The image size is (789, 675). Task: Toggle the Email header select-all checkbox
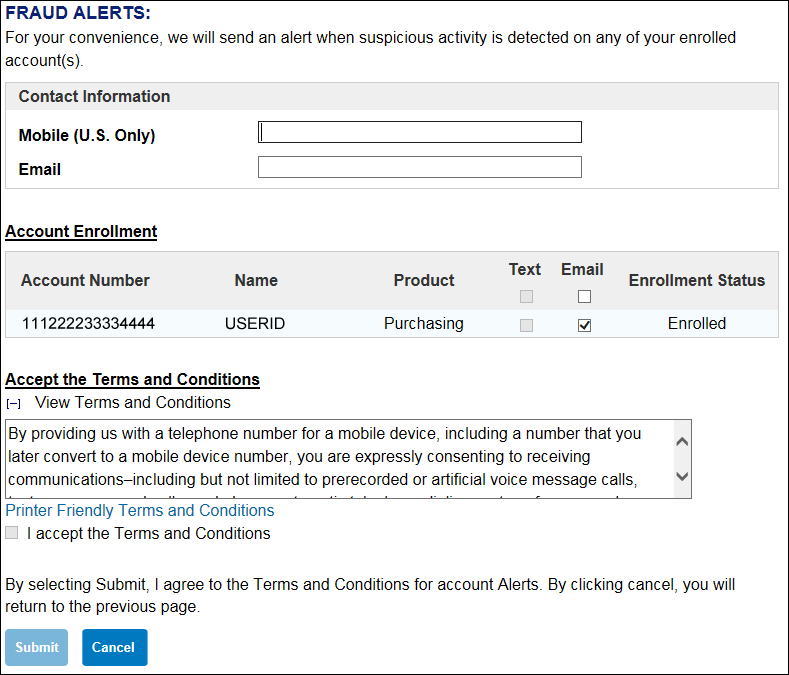point(584,296)
